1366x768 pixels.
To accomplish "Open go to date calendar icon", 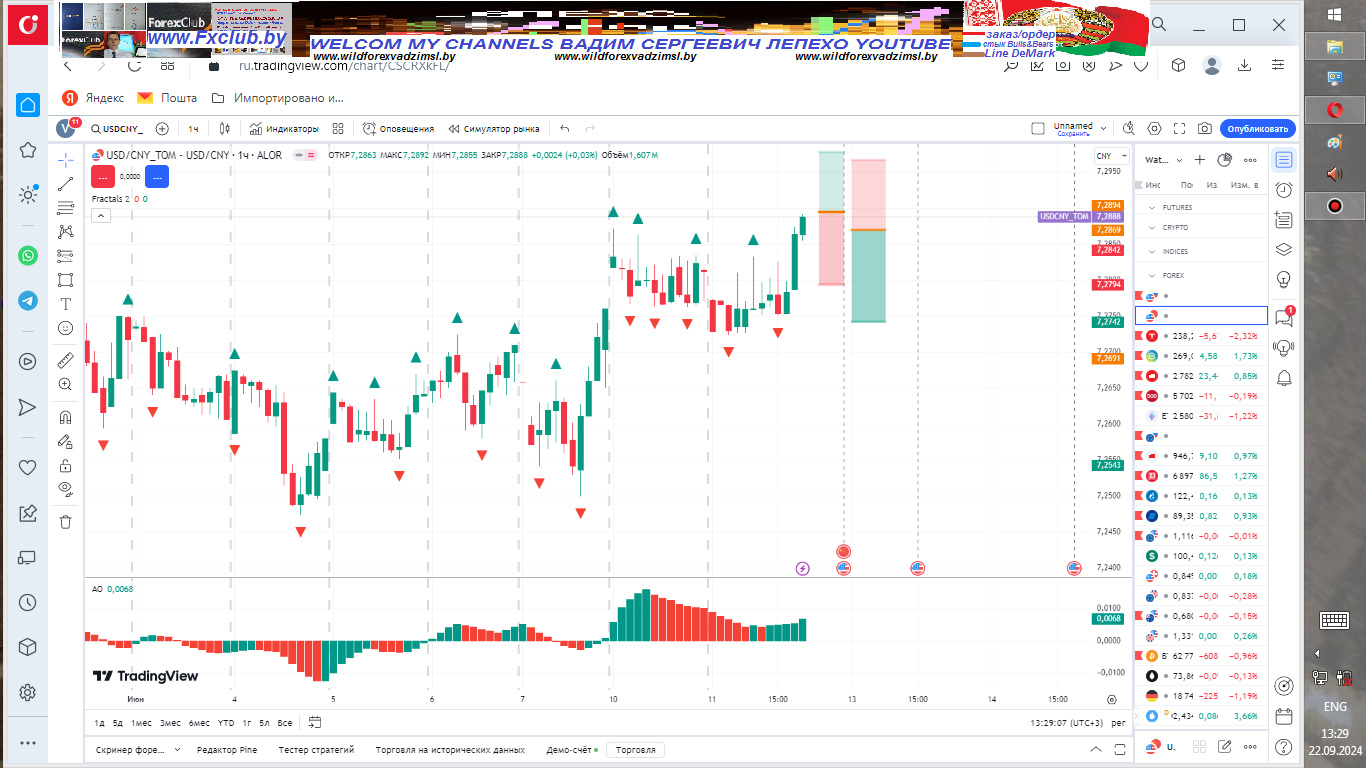I will coord(315,722).
